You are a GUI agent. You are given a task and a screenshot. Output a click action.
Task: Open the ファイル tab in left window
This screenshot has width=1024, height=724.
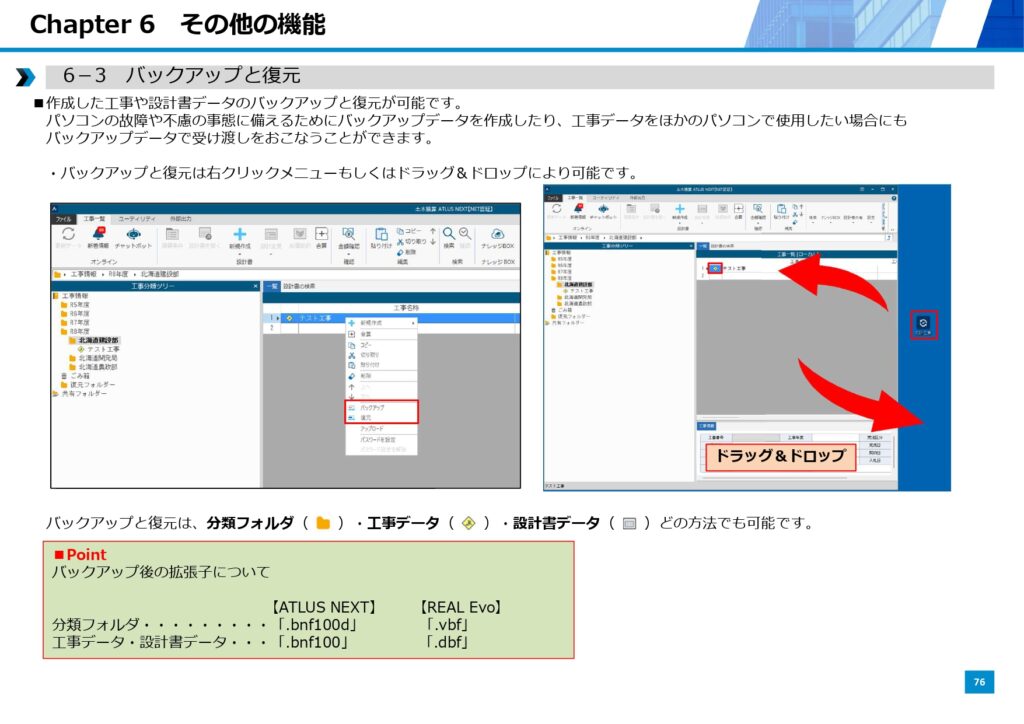63,217
